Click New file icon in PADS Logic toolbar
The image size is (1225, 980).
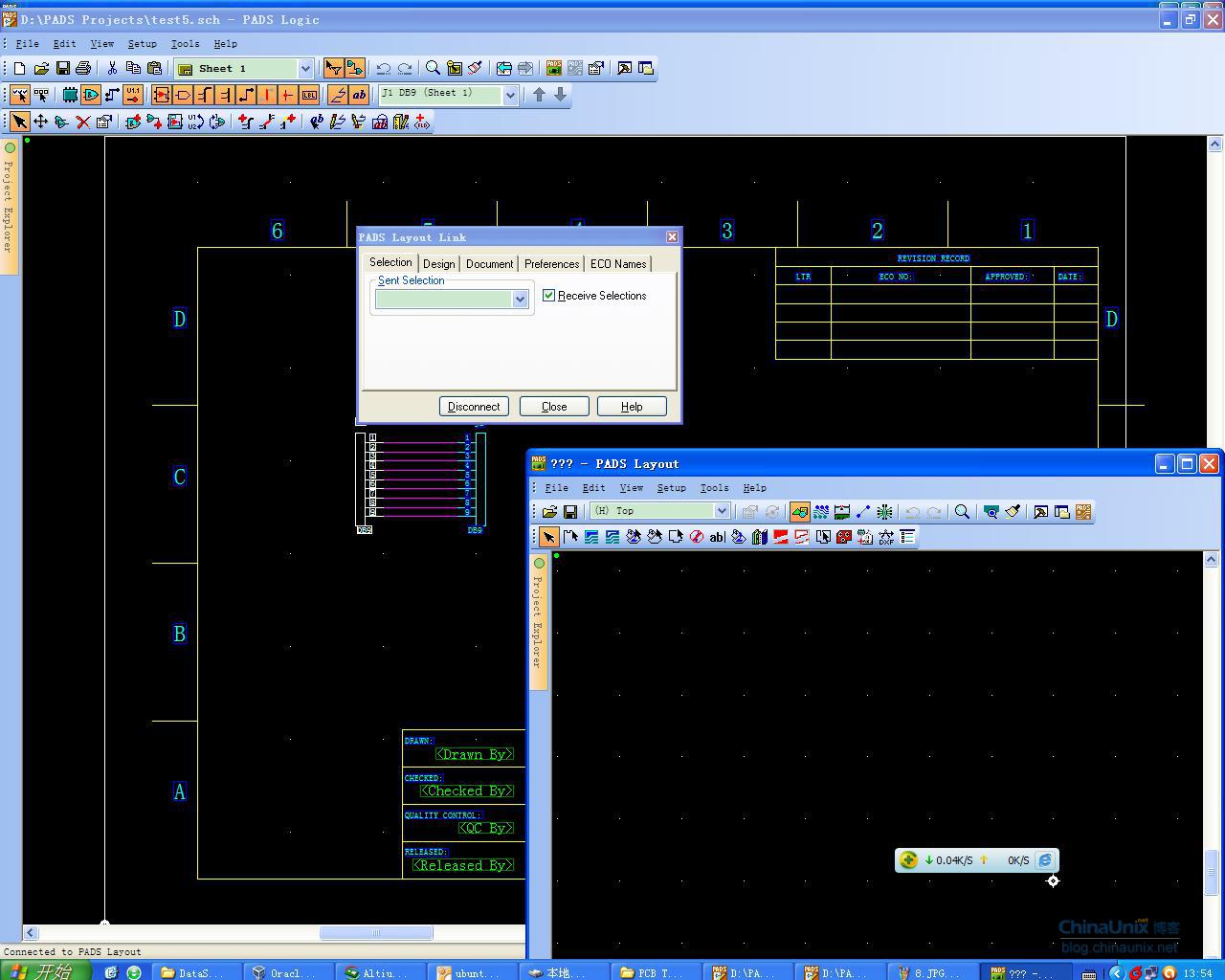pos(19,68)
